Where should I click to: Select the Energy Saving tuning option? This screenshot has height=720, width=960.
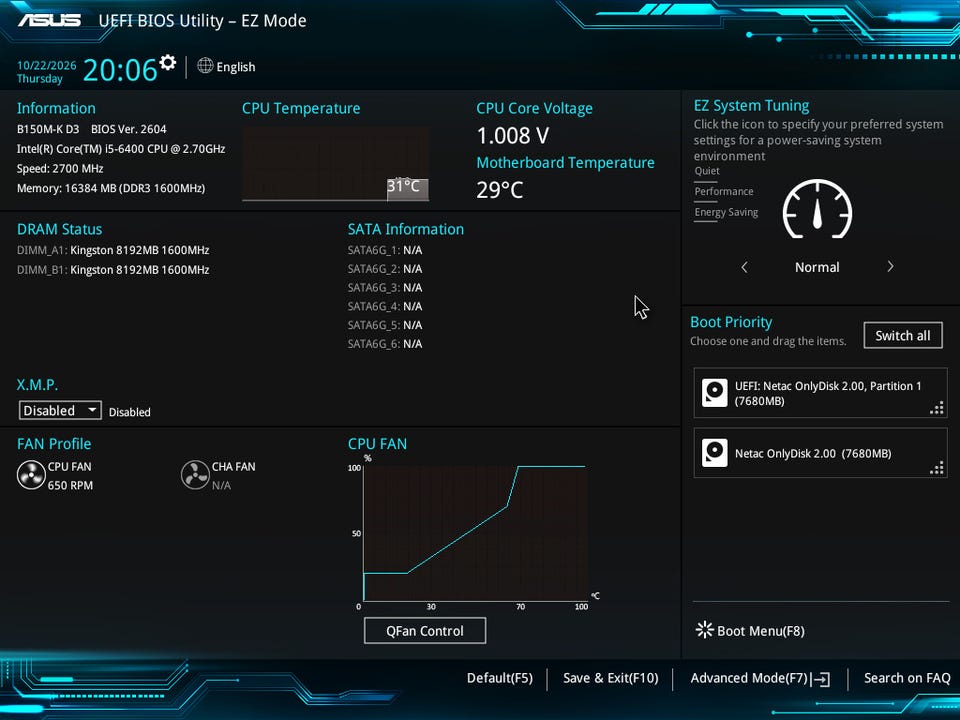coord(726,212)
